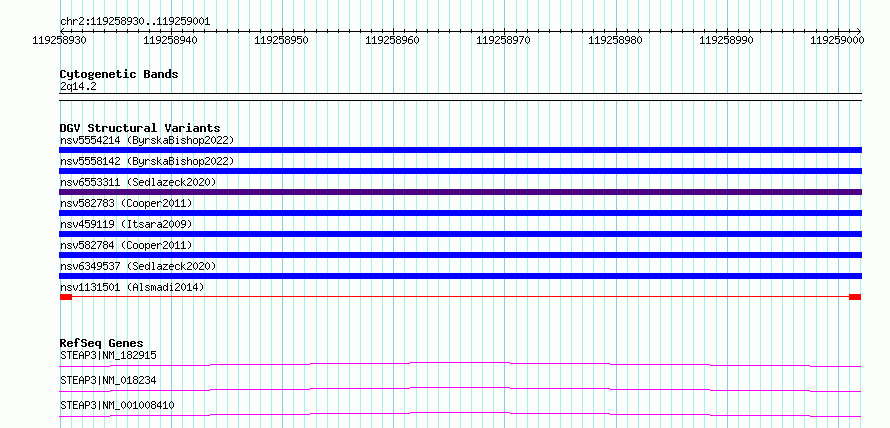Click the blue bar for nsv582783
This screenshot has width=890, height=428.
460,213
